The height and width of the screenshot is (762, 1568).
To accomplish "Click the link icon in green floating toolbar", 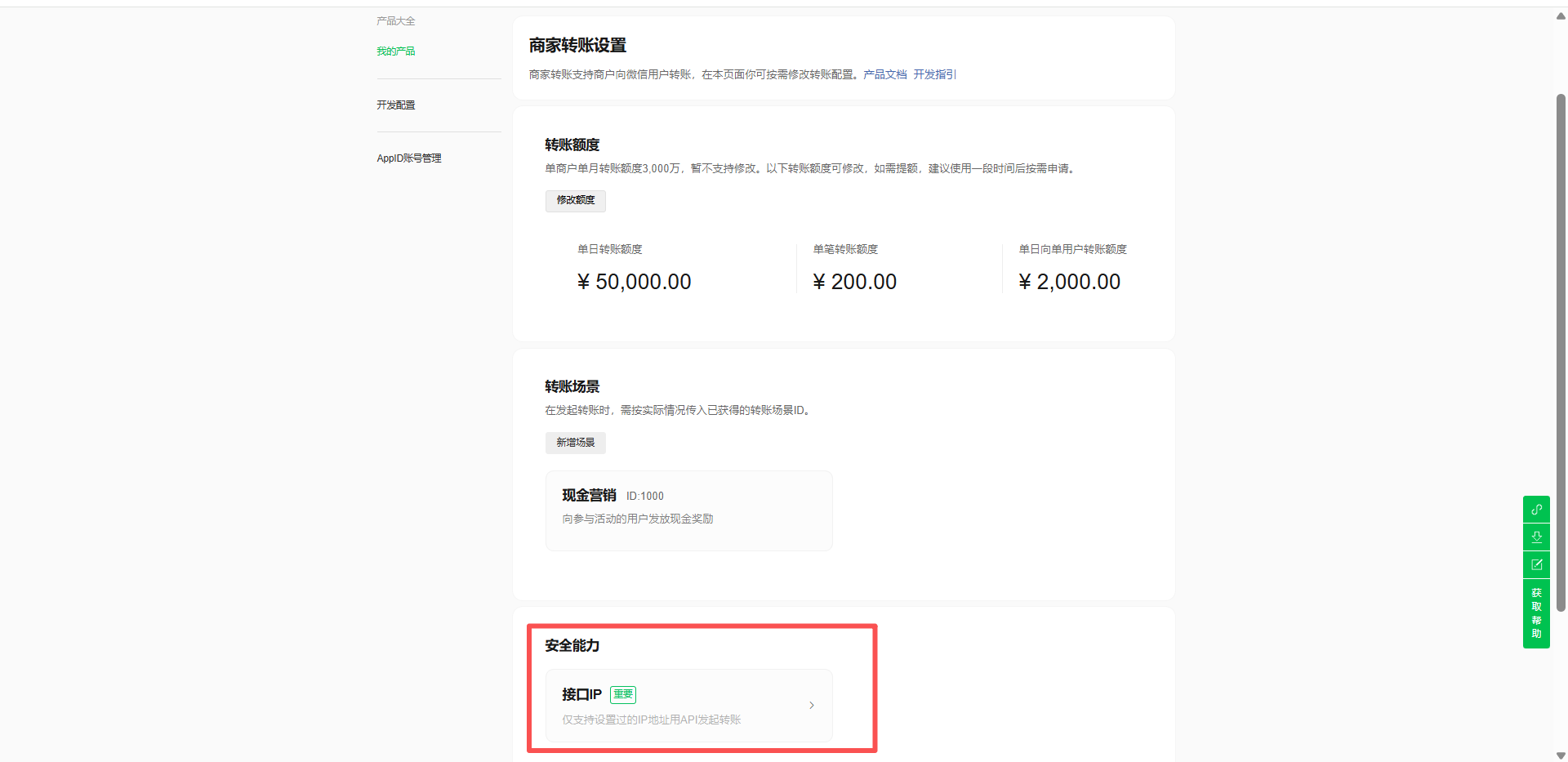I will 1536,510.
